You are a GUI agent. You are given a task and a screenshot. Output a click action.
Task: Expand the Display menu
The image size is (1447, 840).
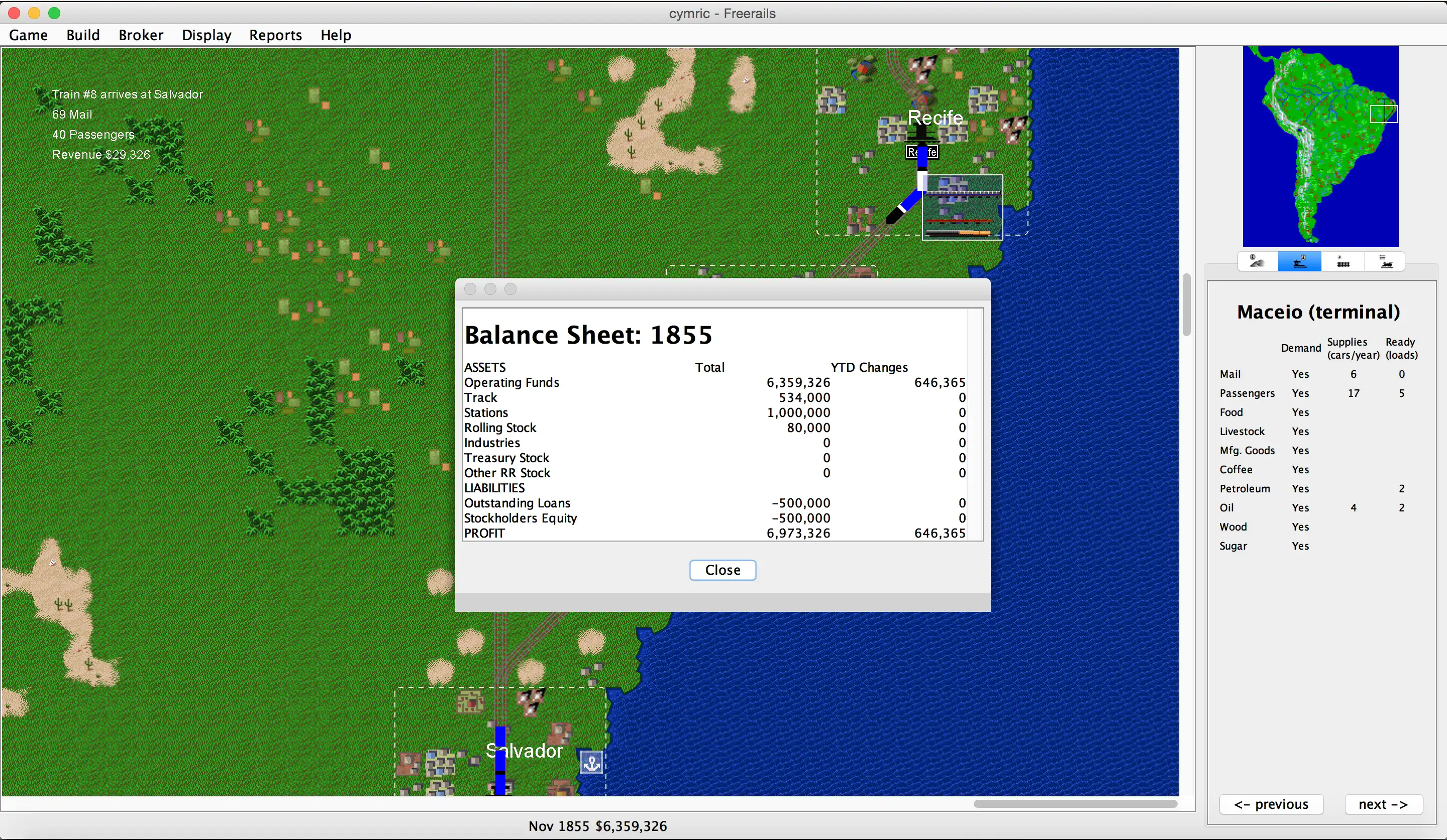[205, 35]
